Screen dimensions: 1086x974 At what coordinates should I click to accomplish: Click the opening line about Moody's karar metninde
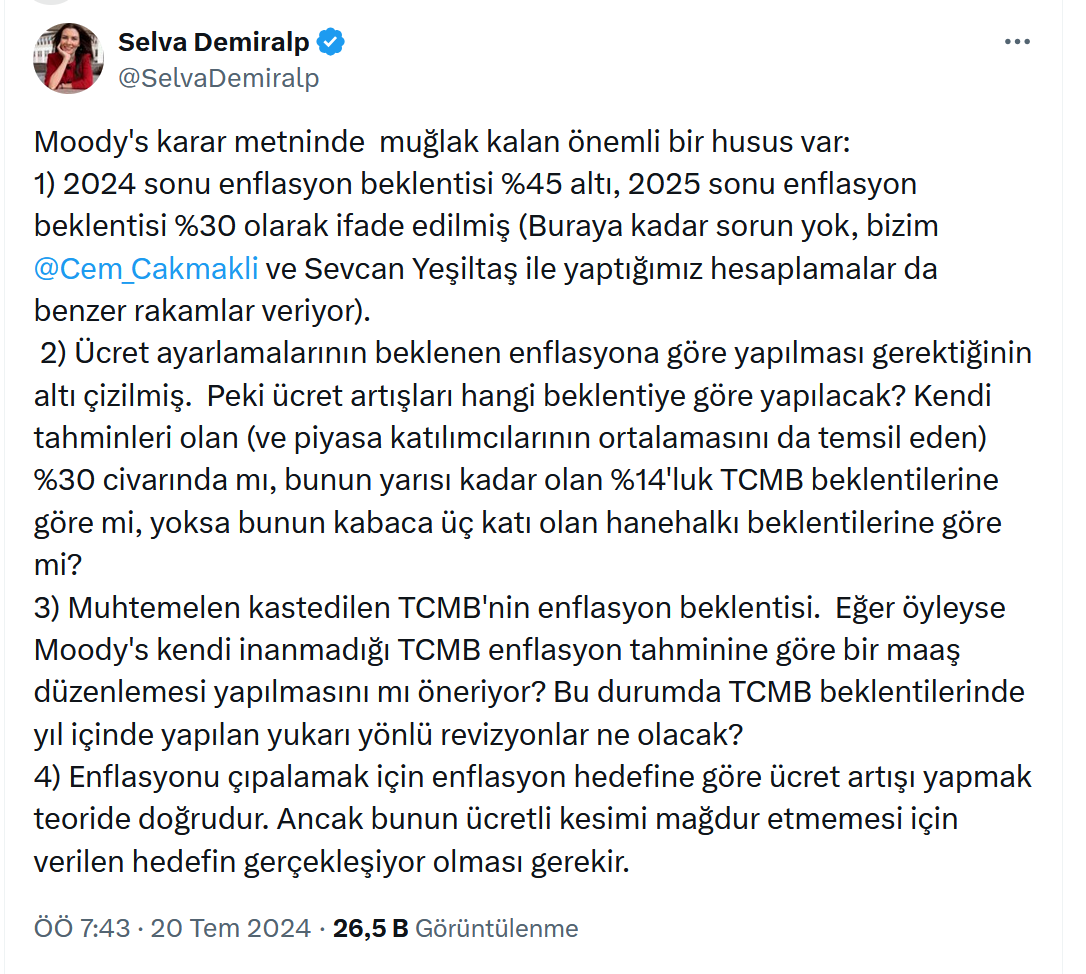(x=441, y=141)
